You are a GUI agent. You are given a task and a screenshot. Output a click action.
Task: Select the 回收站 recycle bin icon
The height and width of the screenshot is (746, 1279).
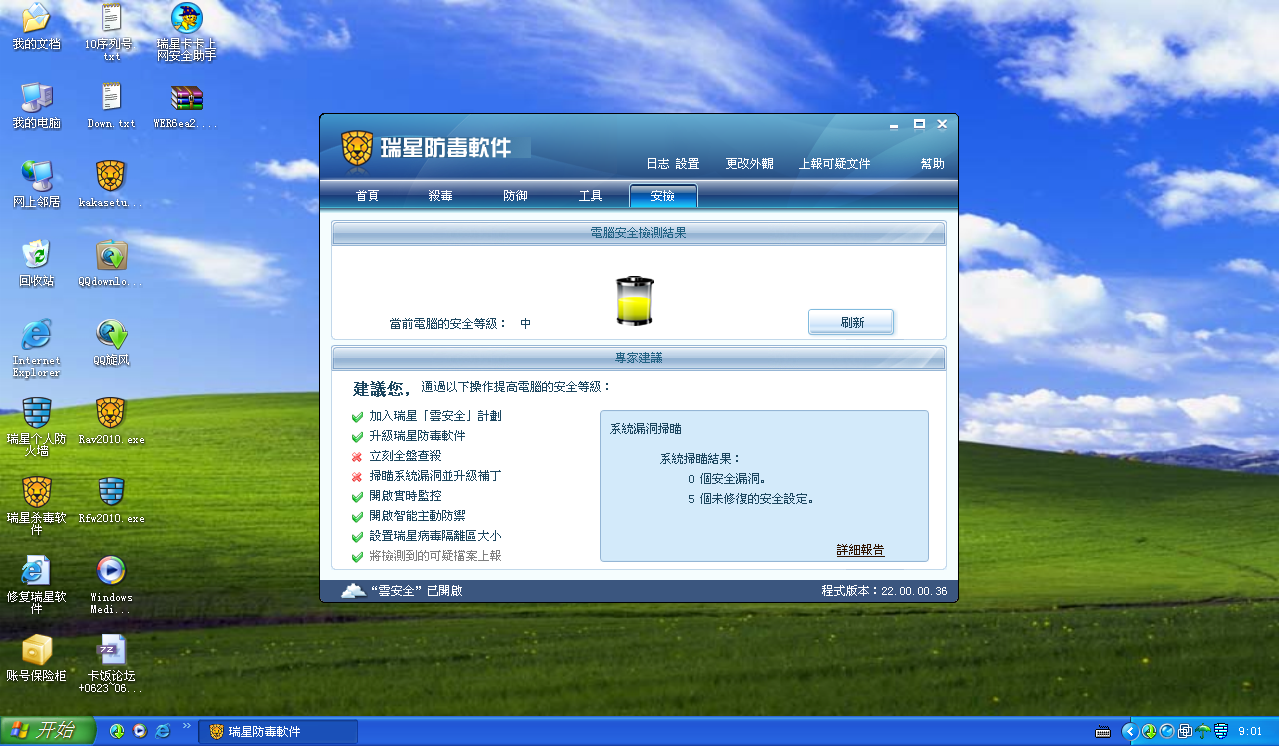pos(36,263)
